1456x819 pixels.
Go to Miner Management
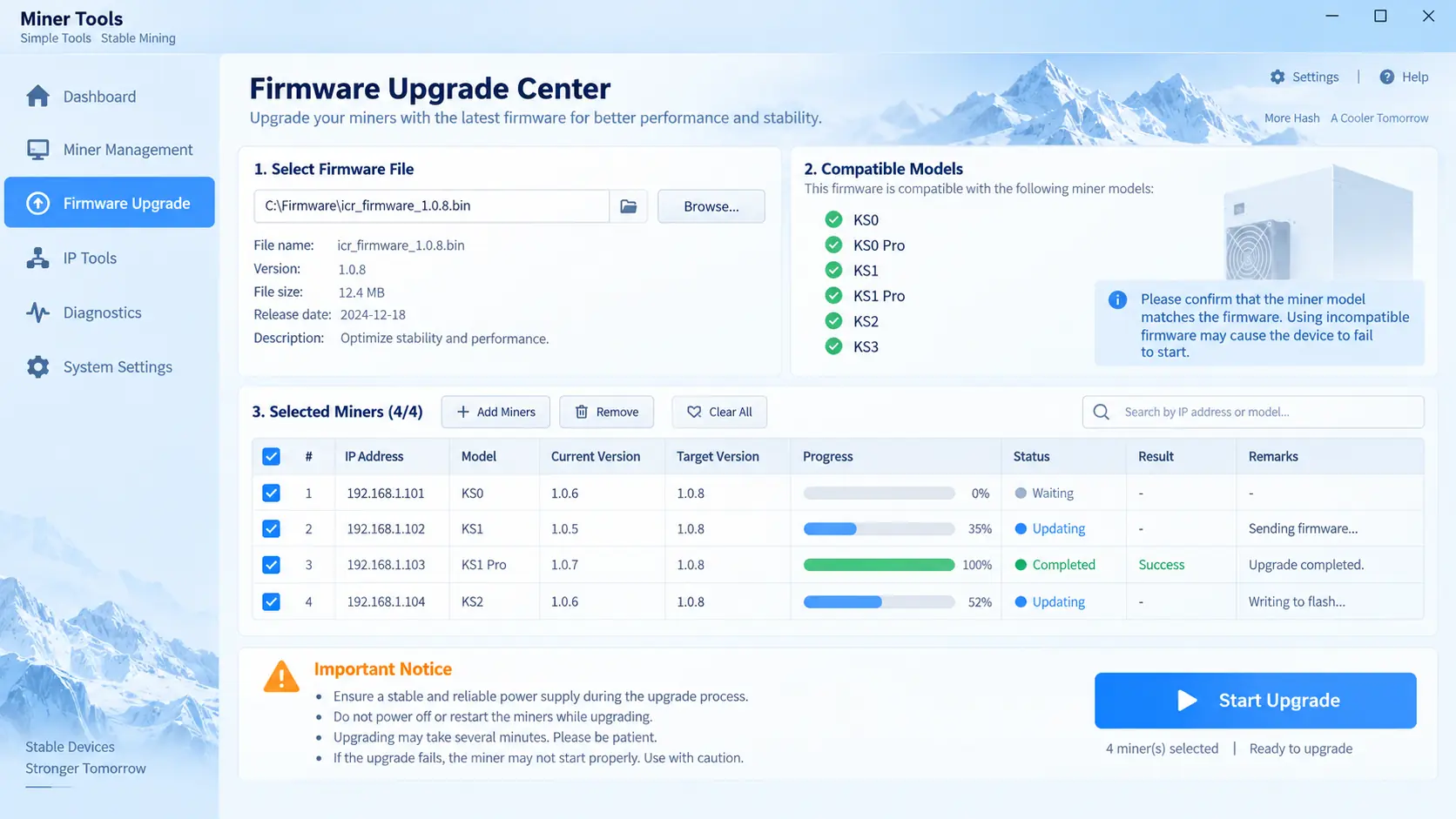coord(110,150)
